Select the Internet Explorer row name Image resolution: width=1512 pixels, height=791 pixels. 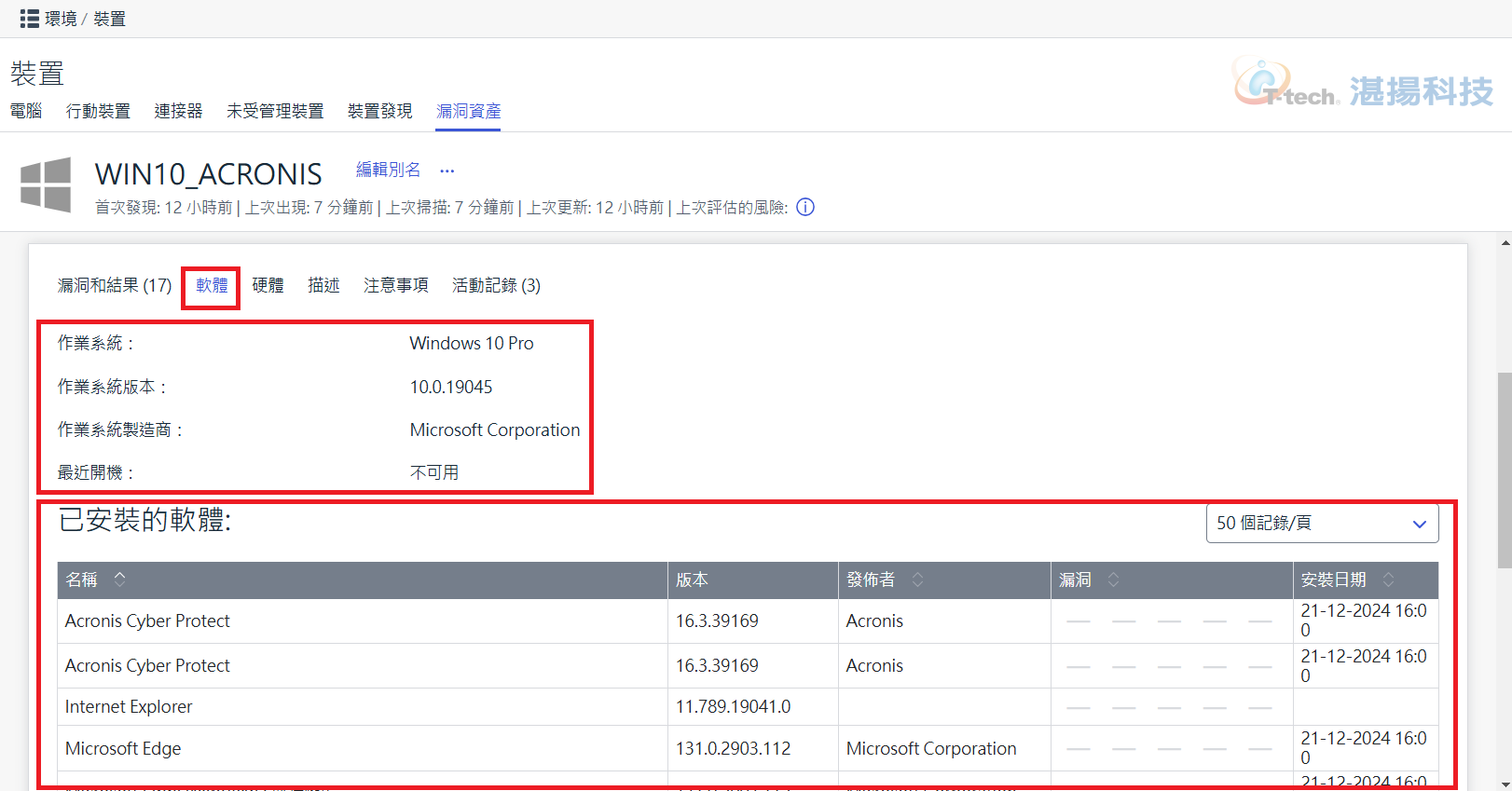tap(129, 707)
